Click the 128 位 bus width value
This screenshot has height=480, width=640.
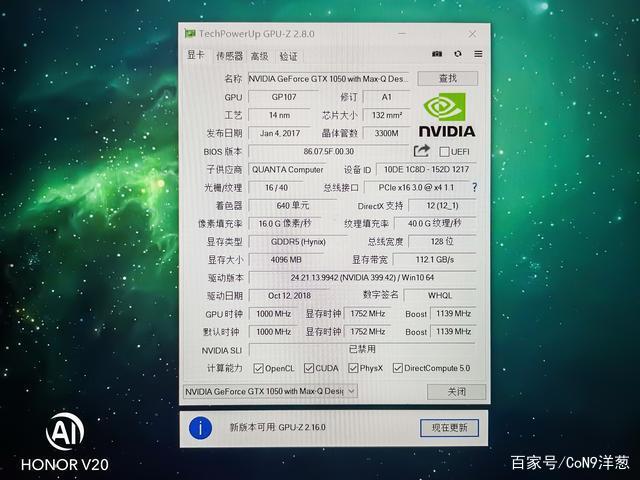(x=442, y=242)
